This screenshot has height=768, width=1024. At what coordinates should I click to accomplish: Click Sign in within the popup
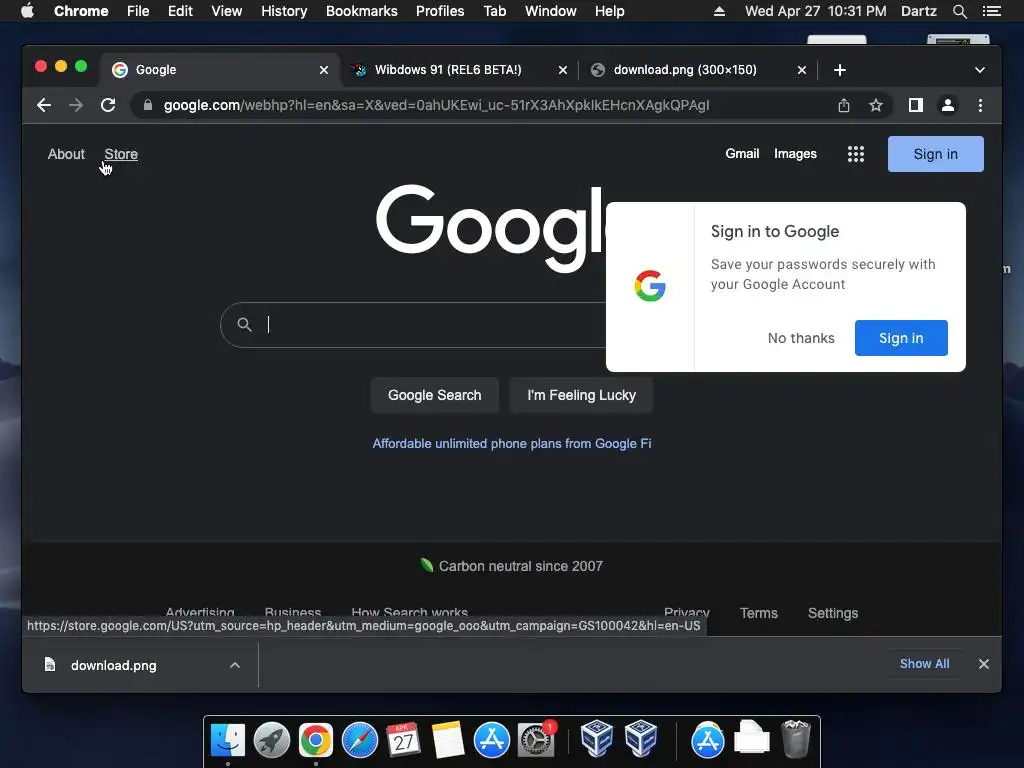(901, 338)
